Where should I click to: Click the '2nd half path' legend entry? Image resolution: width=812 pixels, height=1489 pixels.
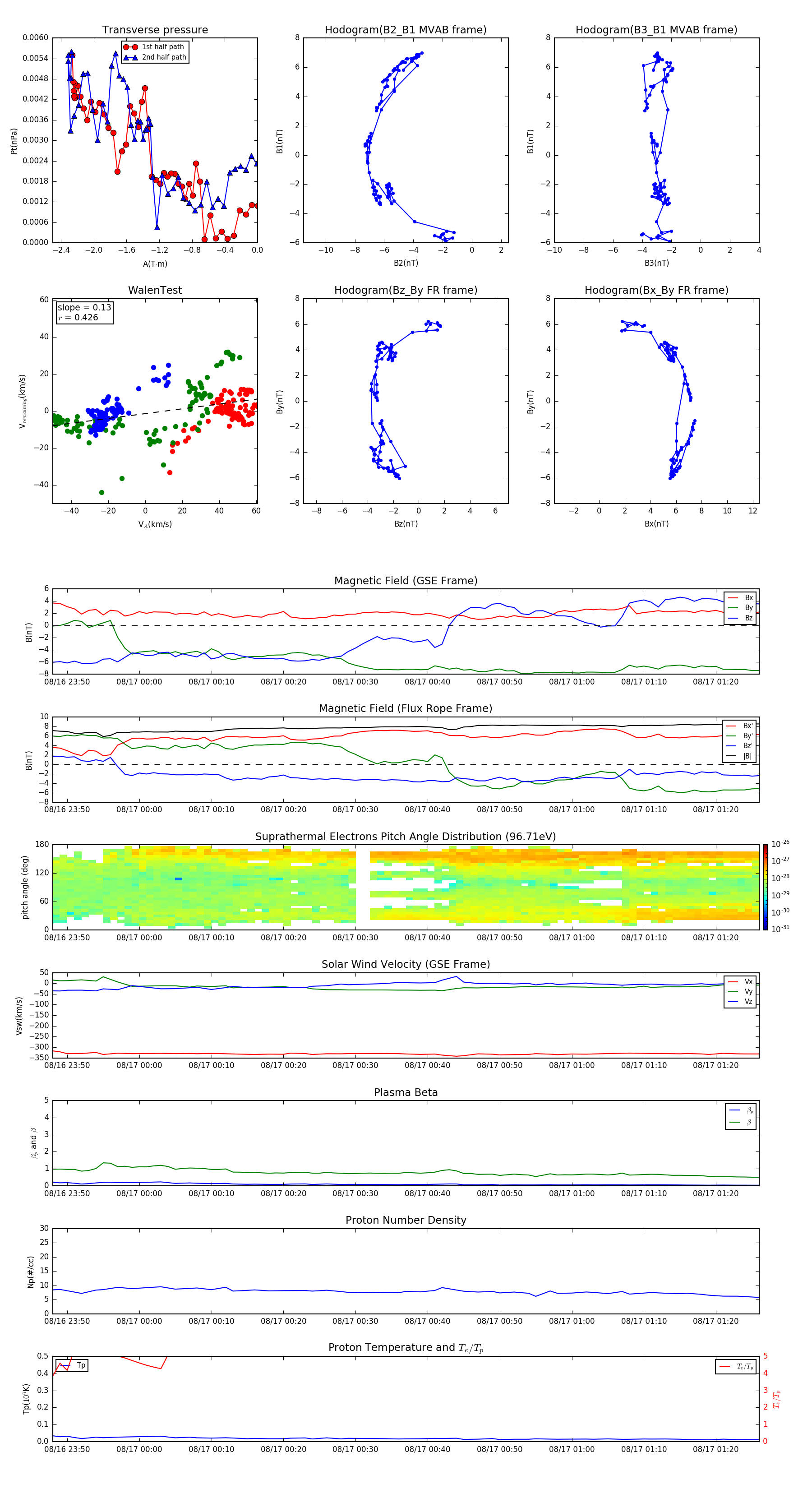tap(154, 57)
